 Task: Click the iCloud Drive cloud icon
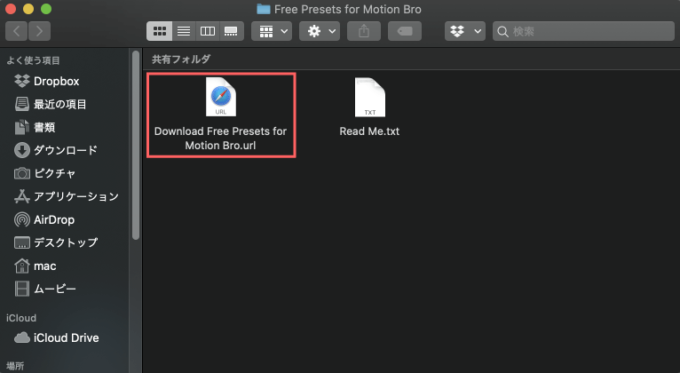tap(22, 338)
